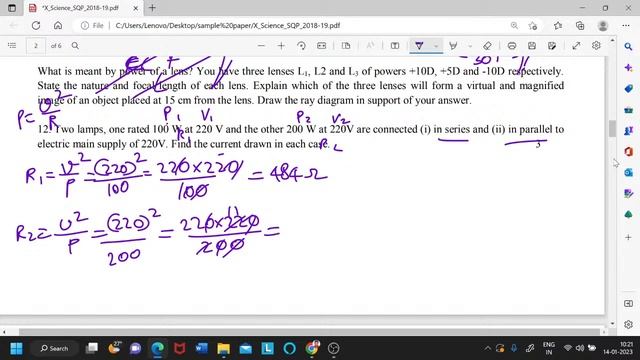Refresh the current page
The image size is (640, 360).
(36, 25)
